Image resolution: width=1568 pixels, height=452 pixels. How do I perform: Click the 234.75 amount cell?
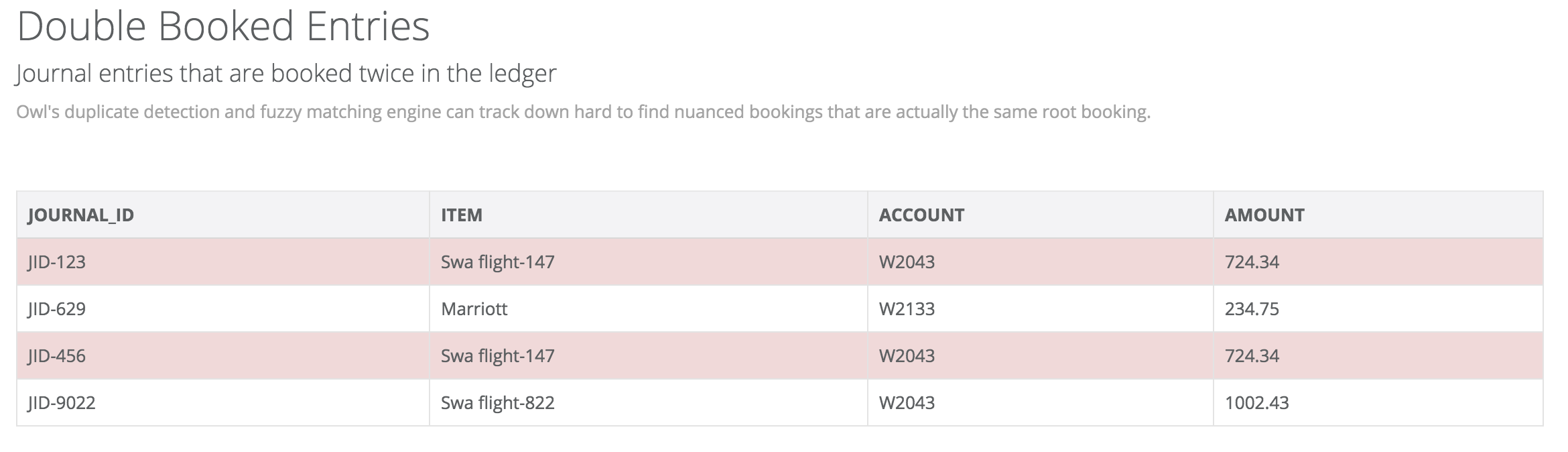pyautogui.click(x=1252, y=309)
